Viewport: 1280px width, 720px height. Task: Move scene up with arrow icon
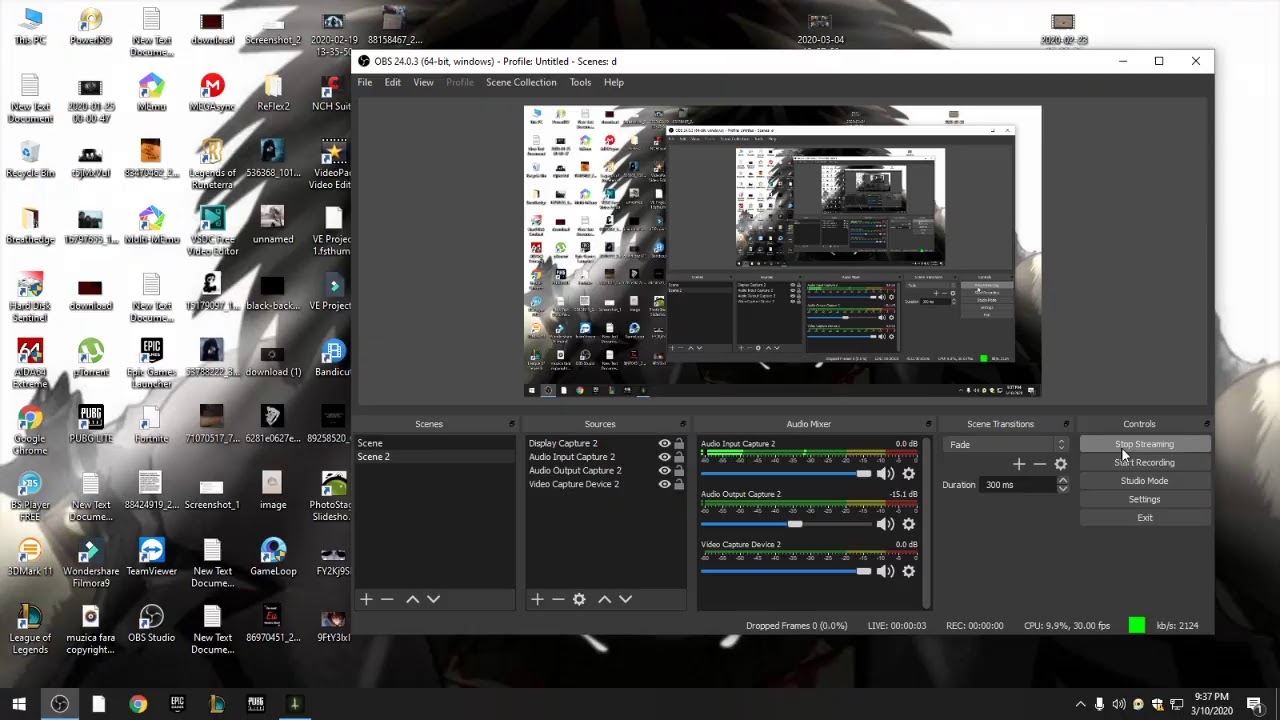(x=412, y=599)
